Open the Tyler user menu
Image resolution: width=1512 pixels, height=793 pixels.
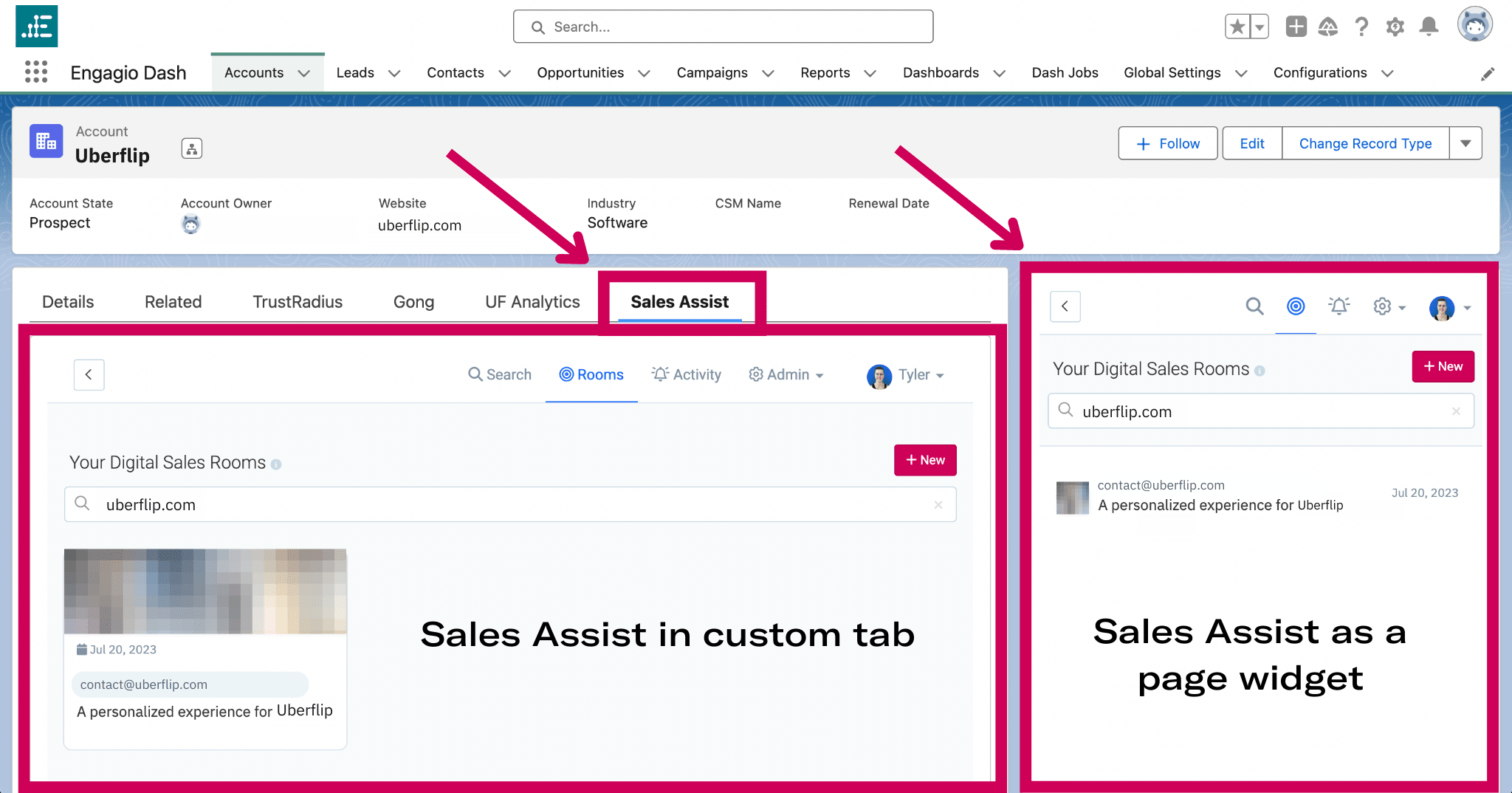[906, 376]
